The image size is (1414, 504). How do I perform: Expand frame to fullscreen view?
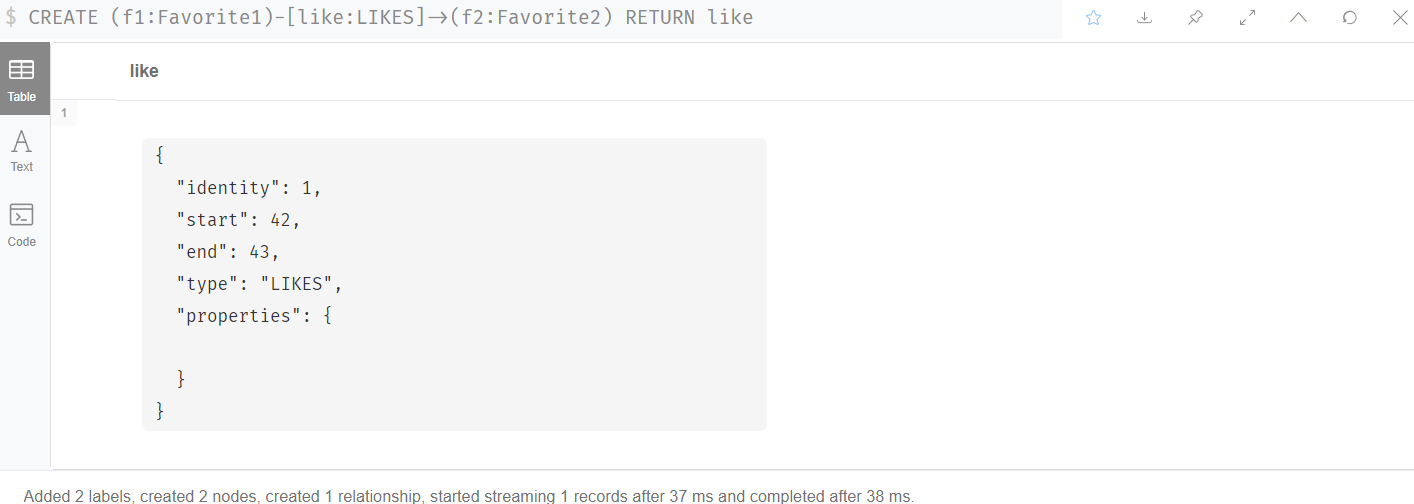pyautogui.click(x=1247, y=18)
